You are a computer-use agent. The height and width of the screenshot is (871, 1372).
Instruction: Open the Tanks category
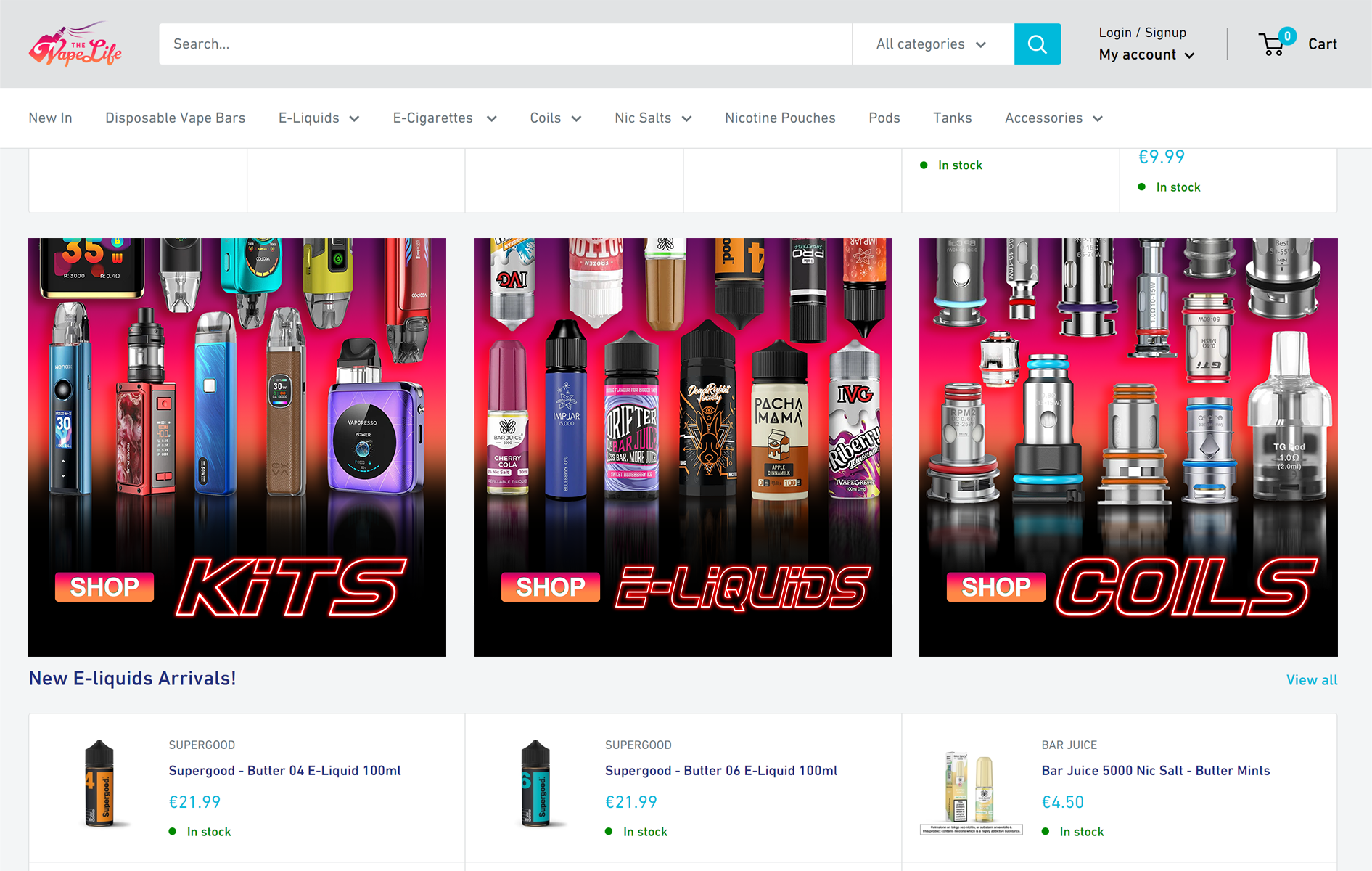point(952,118)
